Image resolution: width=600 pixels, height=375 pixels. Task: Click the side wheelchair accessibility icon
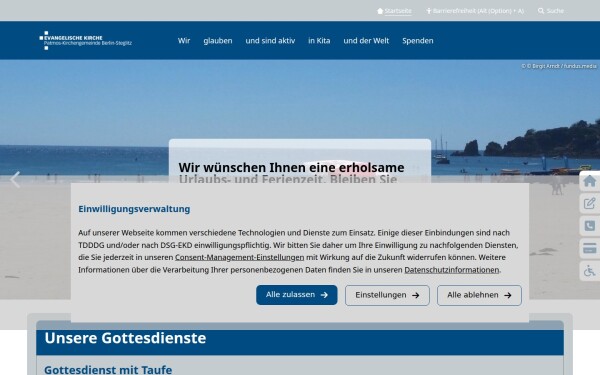coord(590,271)
